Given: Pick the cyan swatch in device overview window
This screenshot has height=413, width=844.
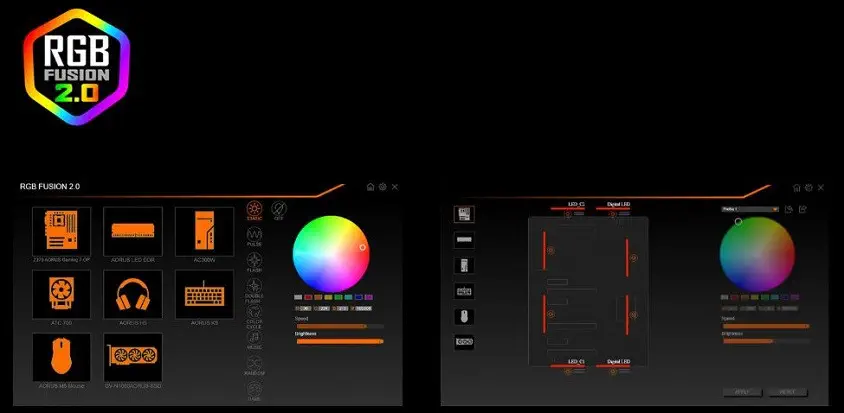Looking at the screenshot, I should (x=348, y=297).
